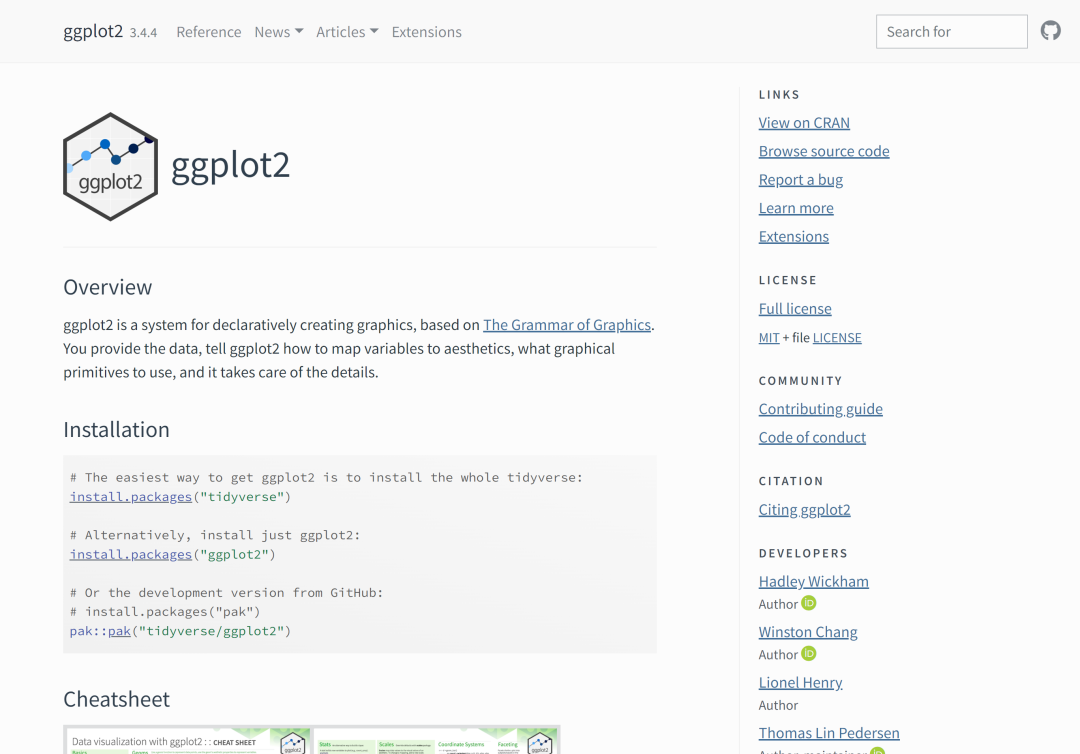Visit Hadley Wickham developer link
Viewport: 1080px width, 754px height.
coord(813,581)
